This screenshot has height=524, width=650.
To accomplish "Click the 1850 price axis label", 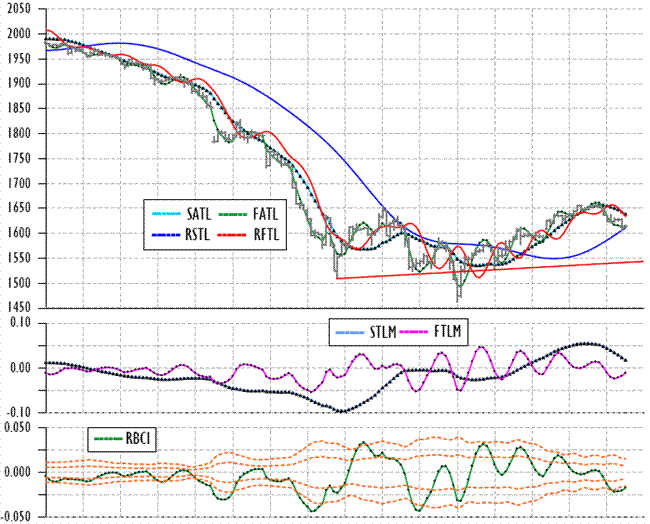I will pyautogui.click(x=19, y=109).
